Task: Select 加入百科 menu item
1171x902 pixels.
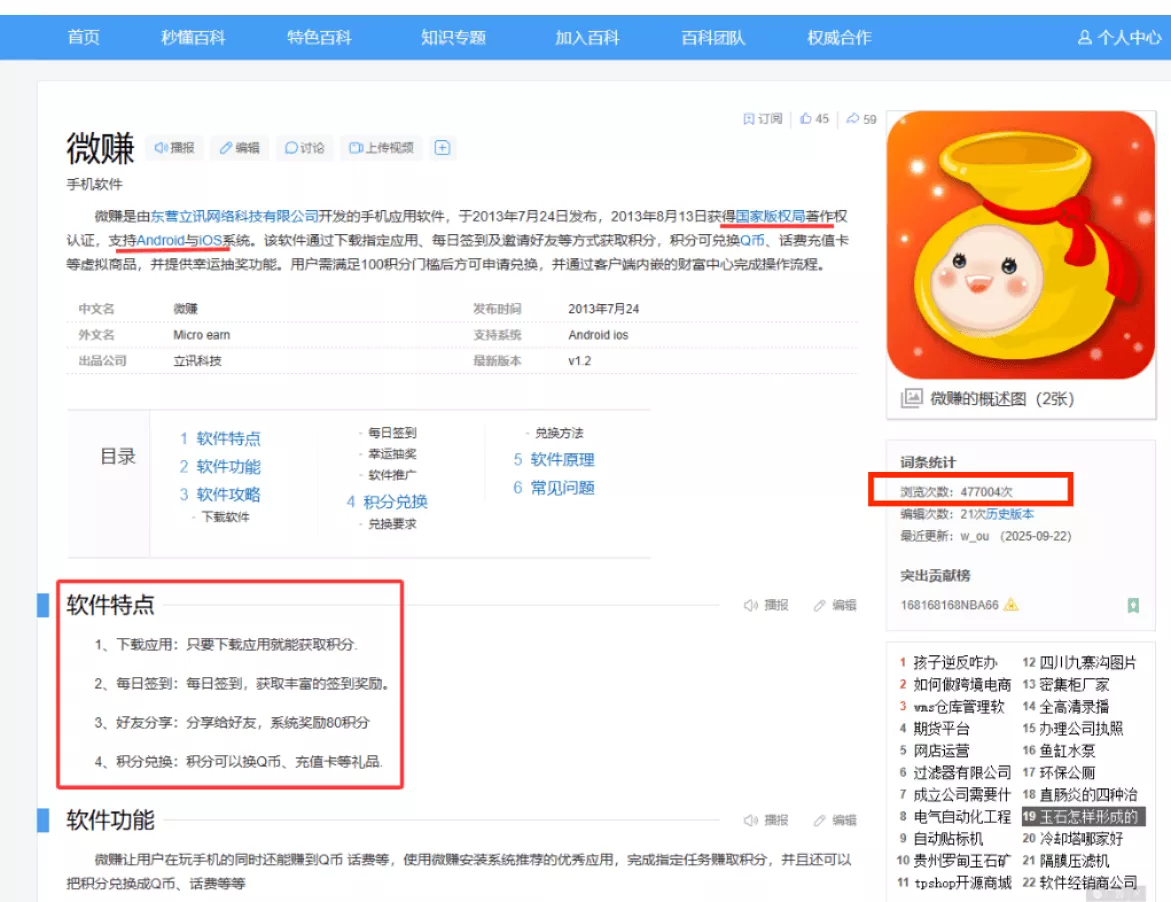Action: (x=586, y=37)
